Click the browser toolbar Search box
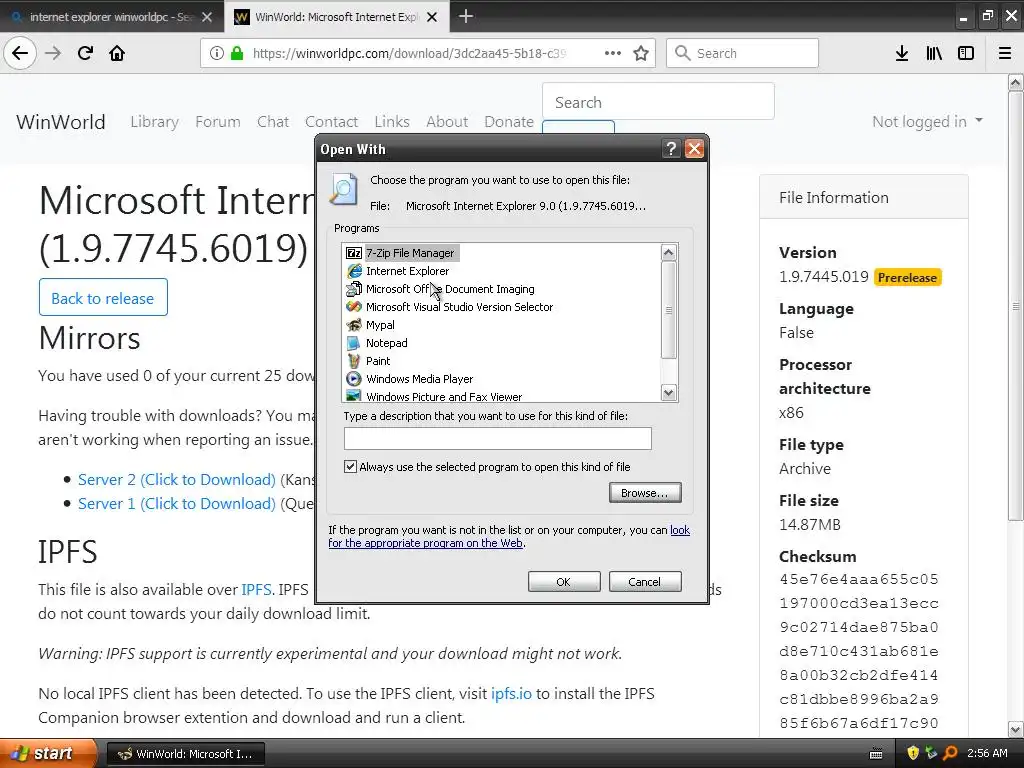 click(743, 53)
